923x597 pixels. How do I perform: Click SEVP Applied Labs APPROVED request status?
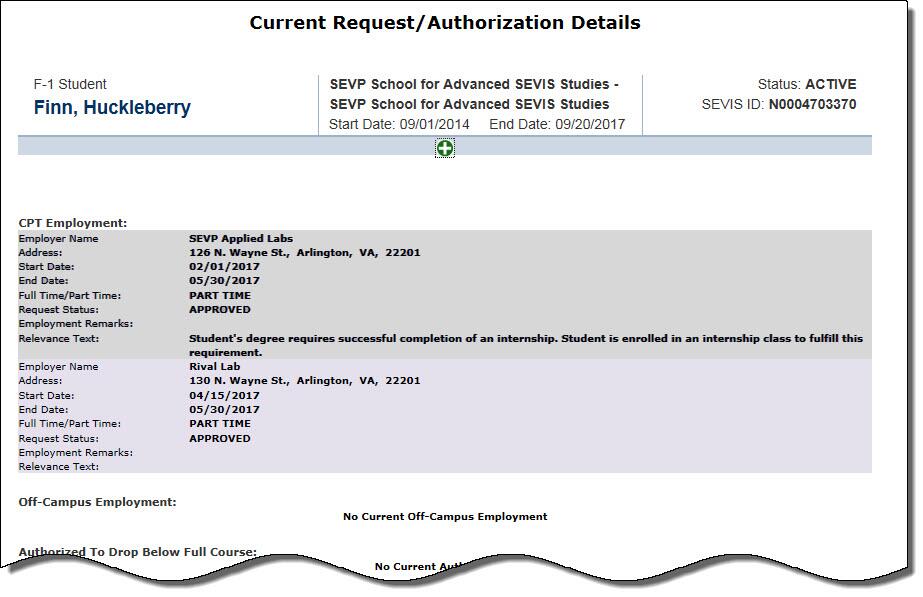220,310
